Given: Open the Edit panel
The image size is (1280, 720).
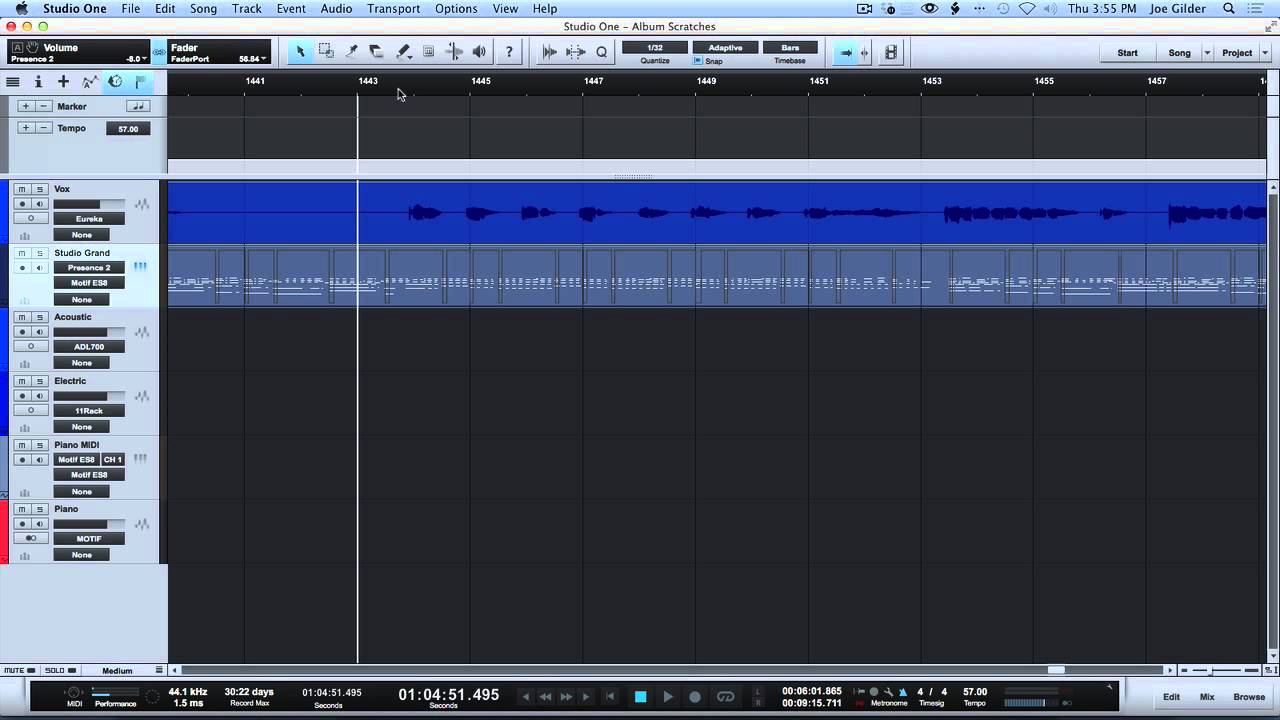Looking at the screenshot, I should click(1171, 697).
